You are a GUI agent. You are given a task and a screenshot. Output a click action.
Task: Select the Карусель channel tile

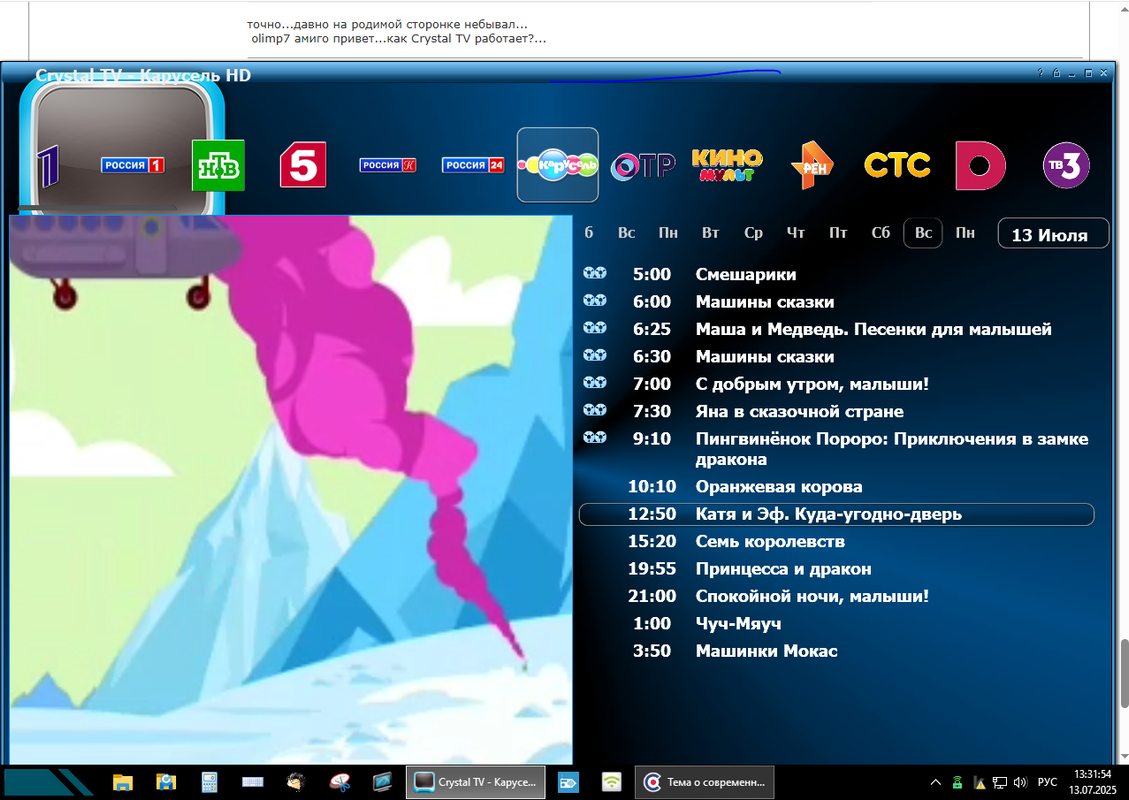tap(557, 165)
